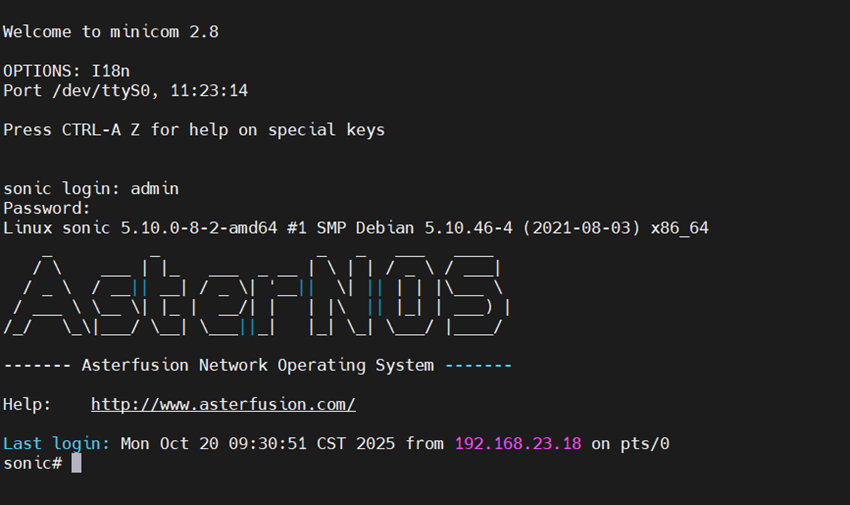850x505 pixels.
Task: Click the 'Welcome to minicom 2.8' line
Action: tap(111, 32)
